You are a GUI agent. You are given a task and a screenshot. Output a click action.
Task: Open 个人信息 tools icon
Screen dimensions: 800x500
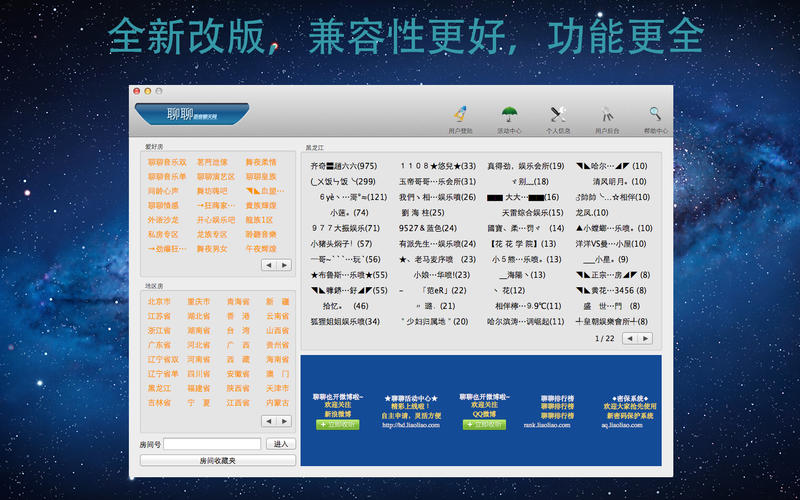pyautogui.click(x=558, y=115)
